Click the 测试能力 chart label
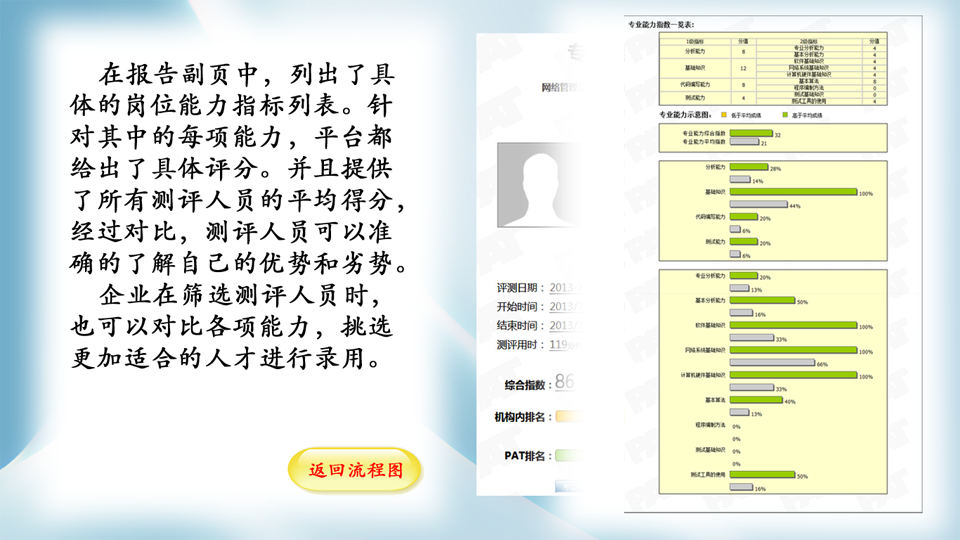The image size is (960, 540). click(715, 242)
